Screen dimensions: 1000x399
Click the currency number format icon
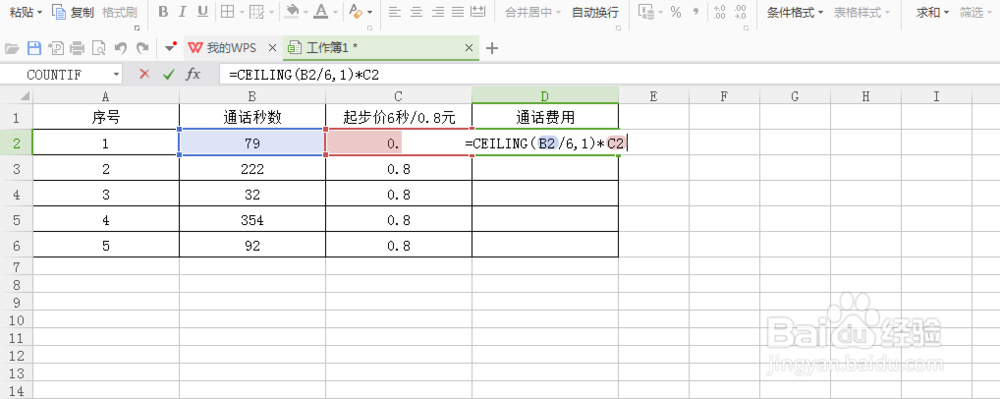click(647, 11)
